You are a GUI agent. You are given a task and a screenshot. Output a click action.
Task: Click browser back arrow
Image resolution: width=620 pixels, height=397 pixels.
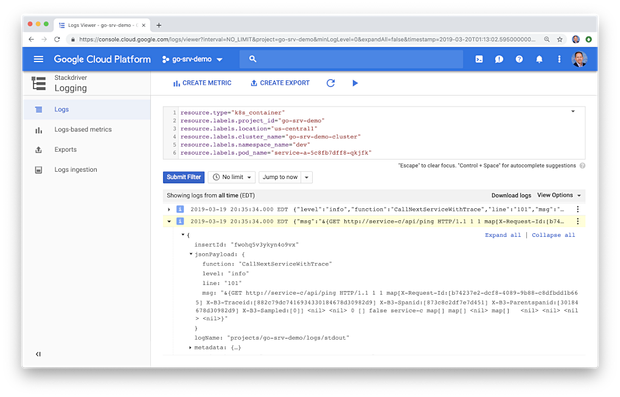point(31,39)
